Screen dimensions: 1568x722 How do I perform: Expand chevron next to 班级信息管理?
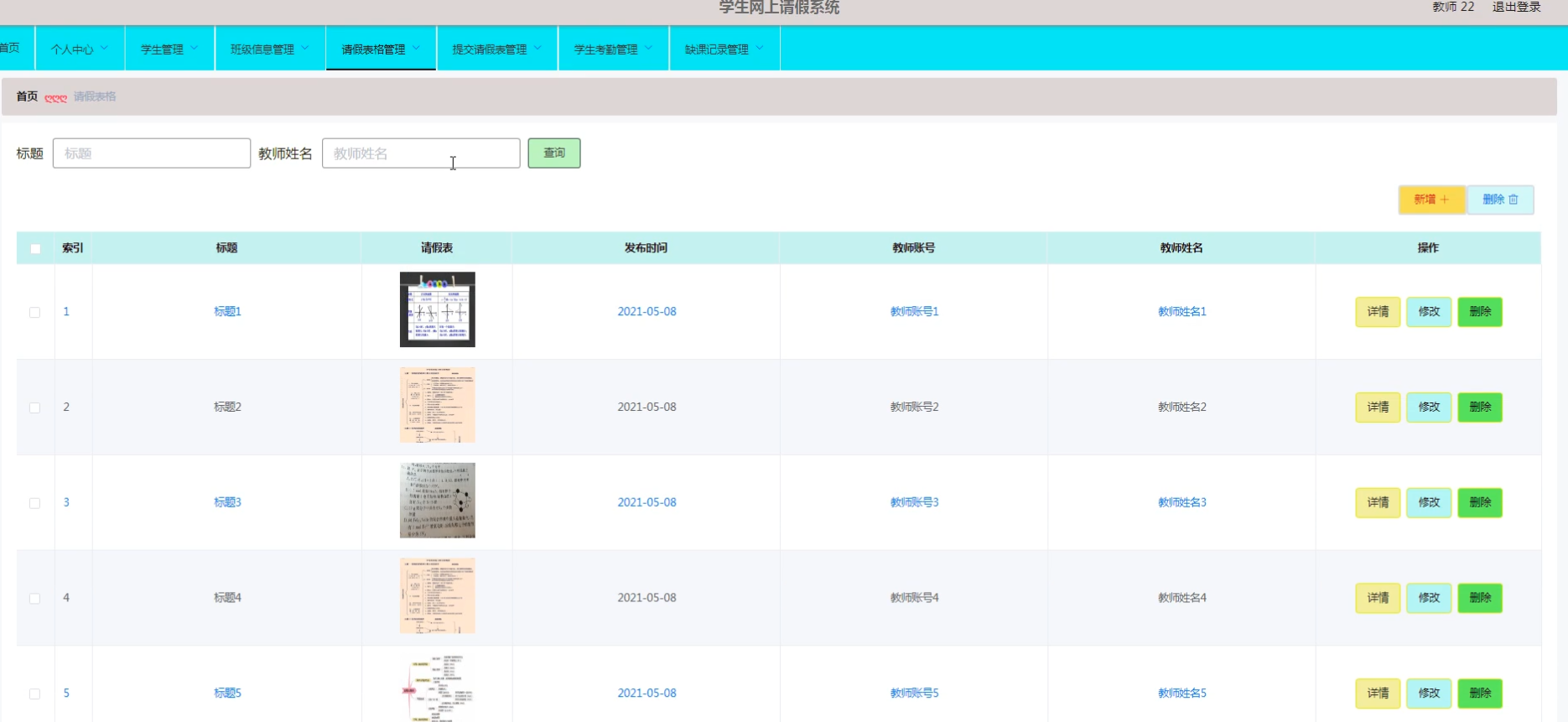click(304, 48)
